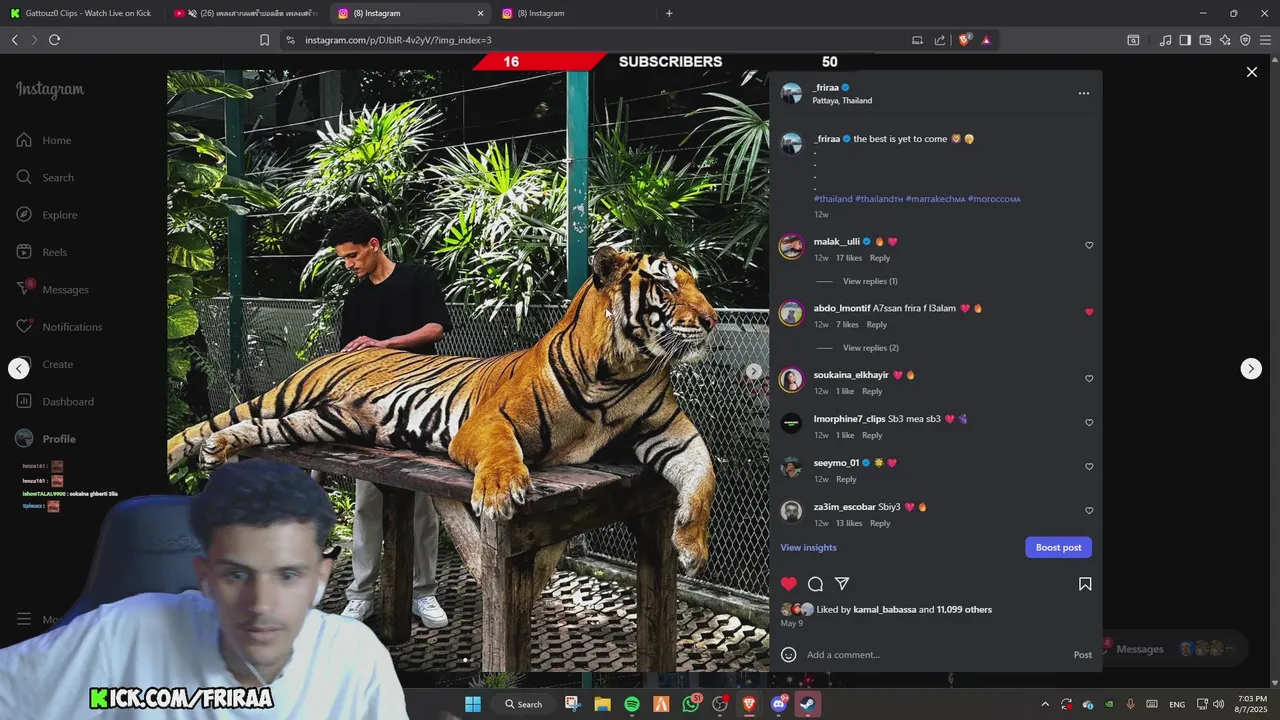
Task: Open Spotify from the taskbar
Action: [632, 704]
